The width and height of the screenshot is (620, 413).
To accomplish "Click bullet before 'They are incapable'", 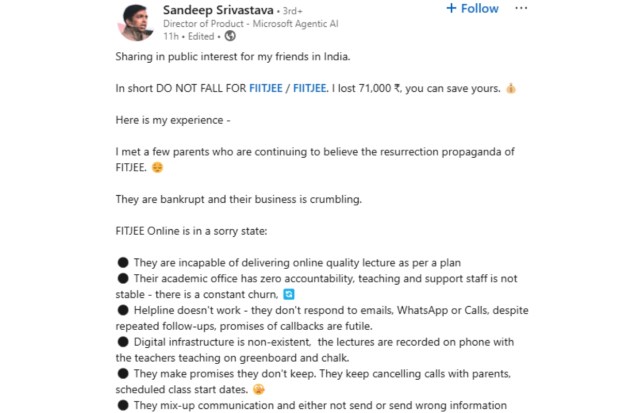I will 122,263.
